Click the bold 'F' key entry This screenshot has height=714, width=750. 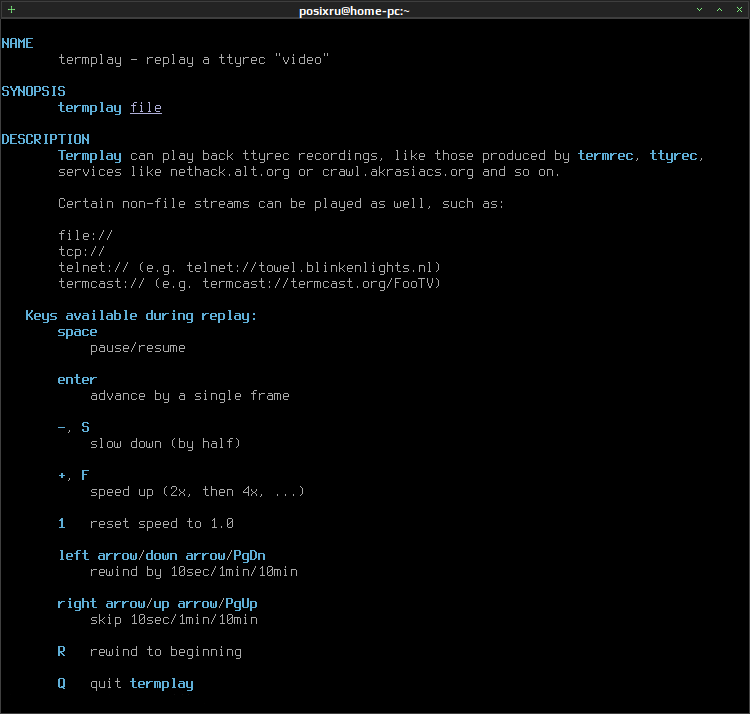85,475
